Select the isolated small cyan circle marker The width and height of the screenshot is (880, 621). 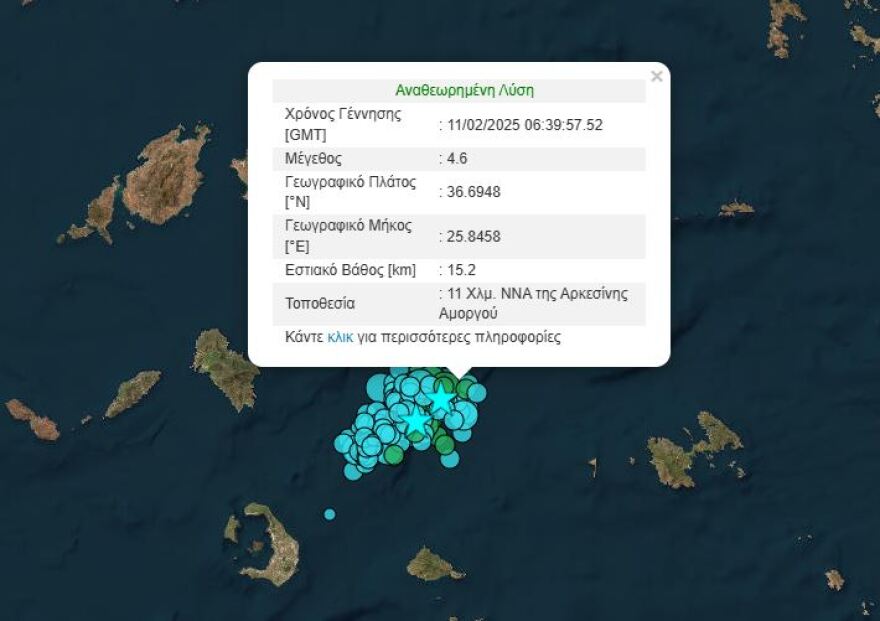click(329, 514)
